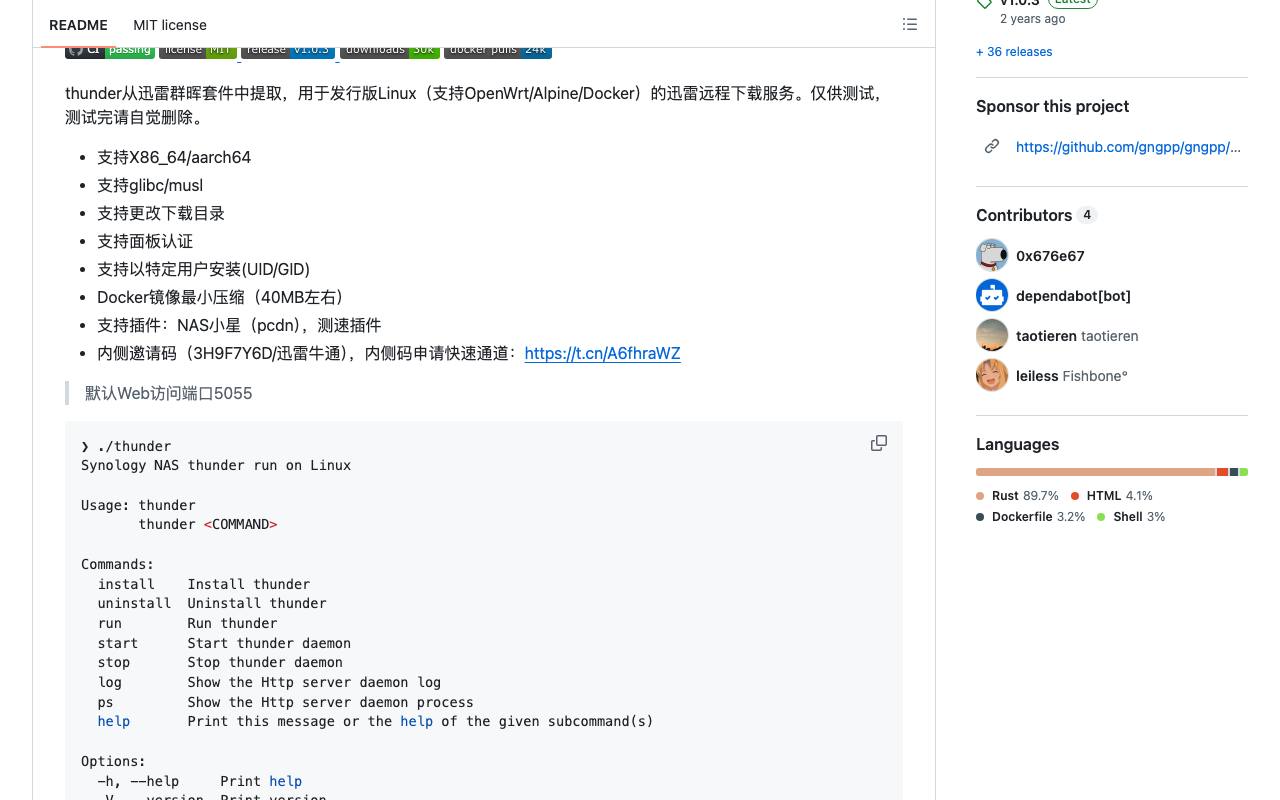Screen dimensions: 1280x800
Task: Click the bullet "支持面板认证"
Action: tap(145, 241)
